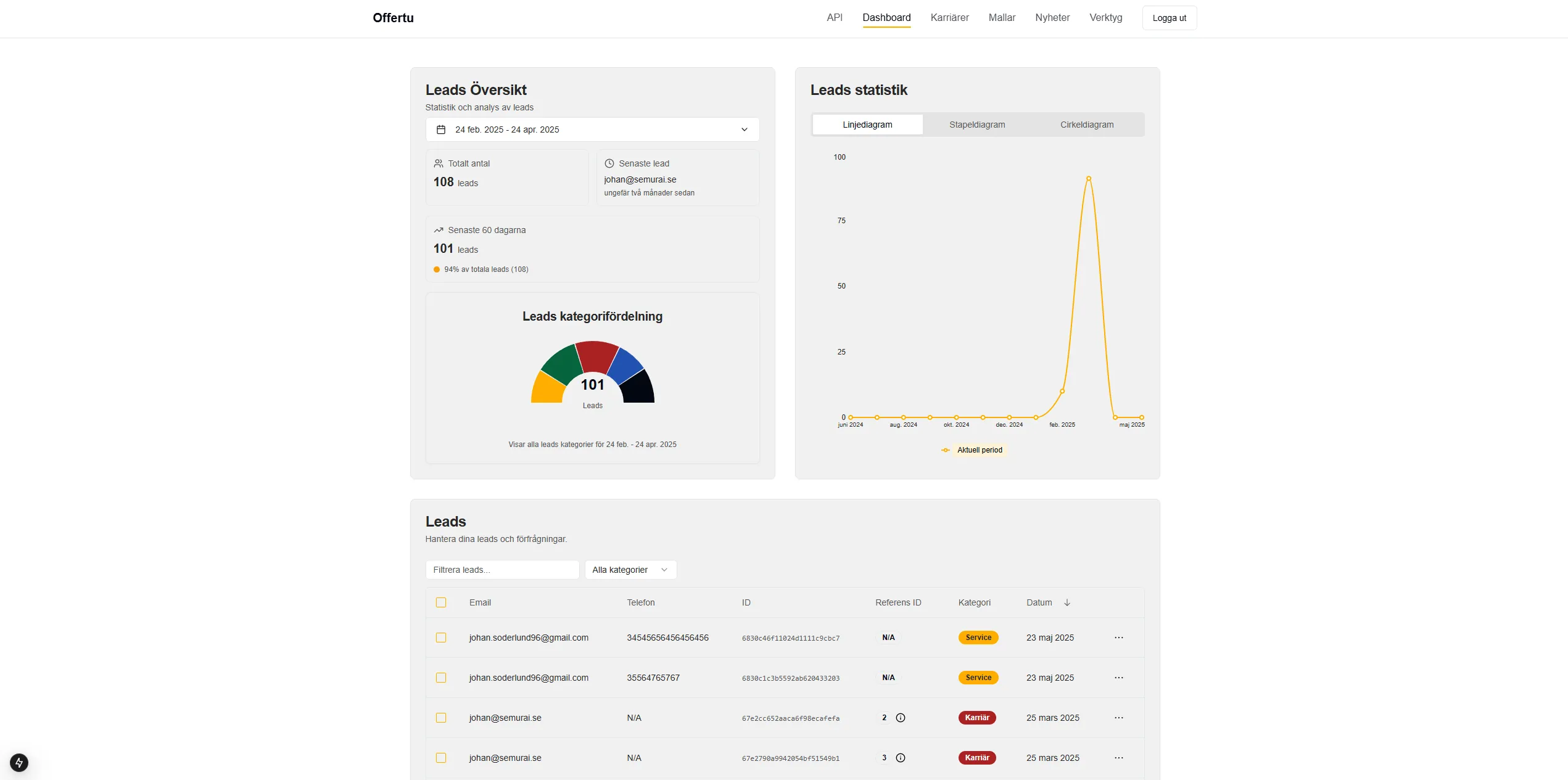This screenshot has width=1568, height=780.
Task: Click green segment of the category gauge
Action: pyautogui.click(x=563, y=365)
